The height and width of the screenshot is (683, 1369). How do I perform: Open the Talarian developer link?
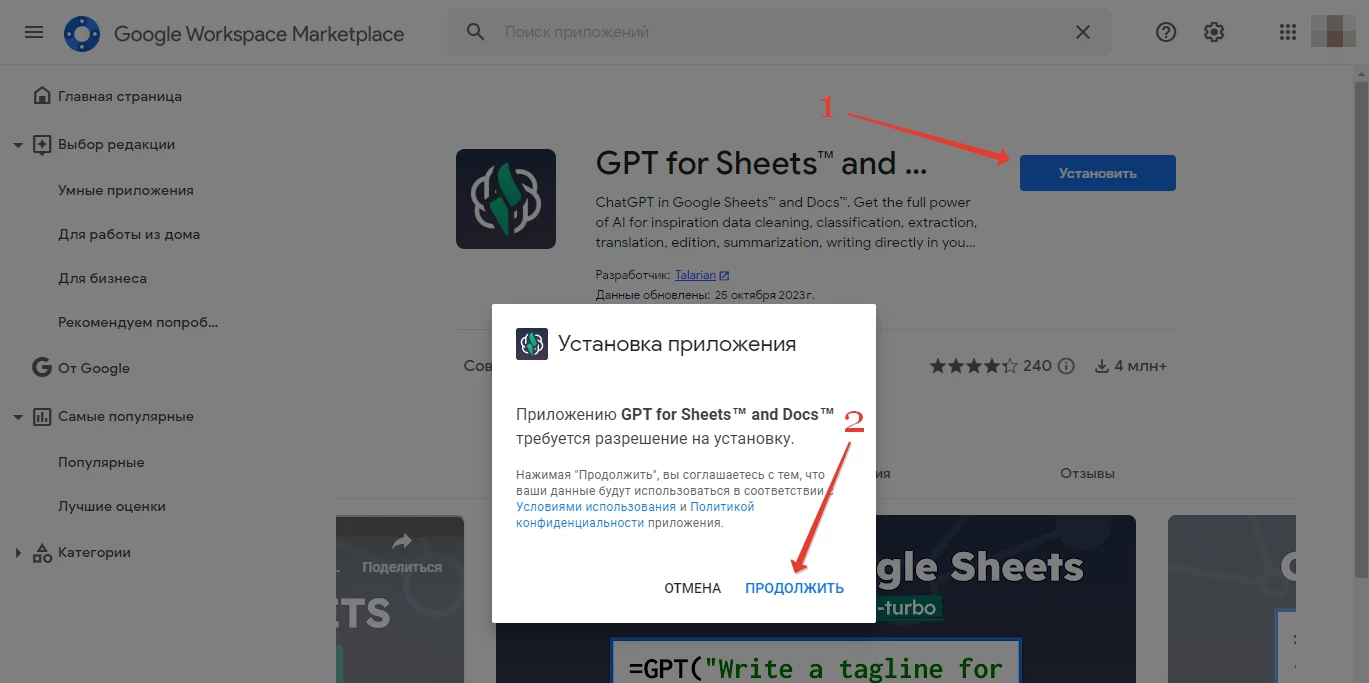point(695,275)
